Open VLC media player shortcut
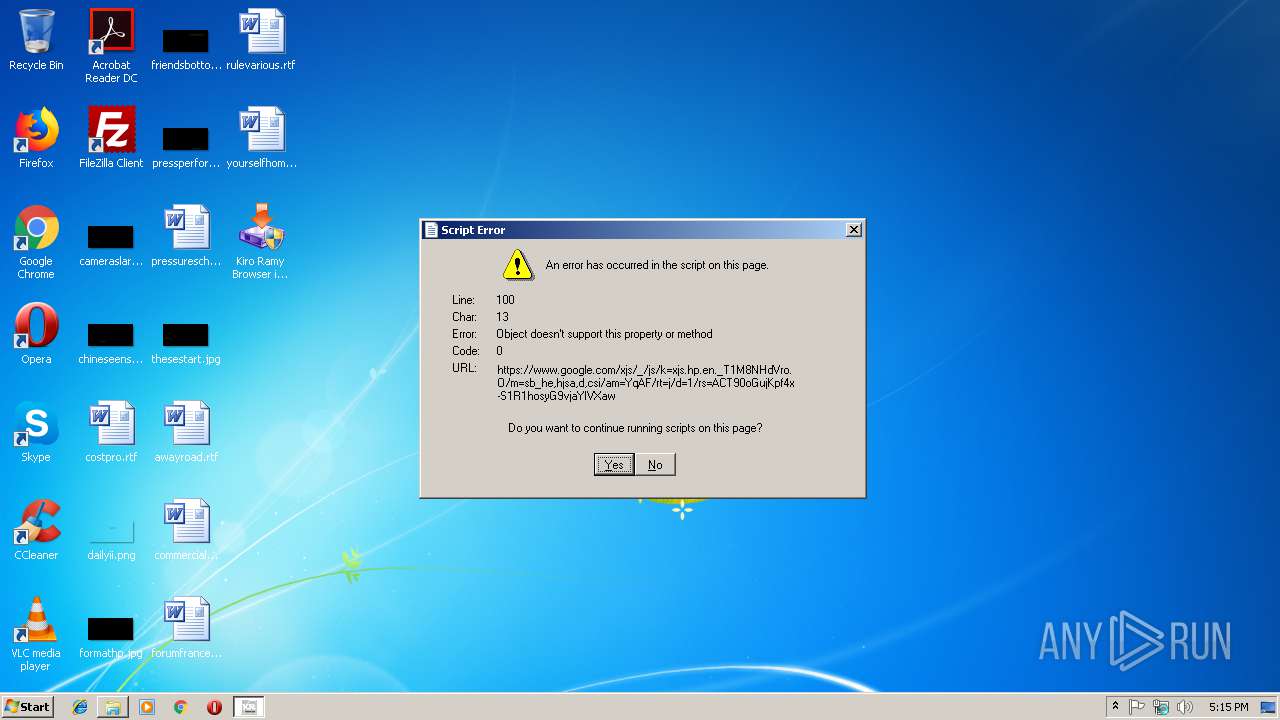This screenshot has height=720, width=1280. [36, 635]
